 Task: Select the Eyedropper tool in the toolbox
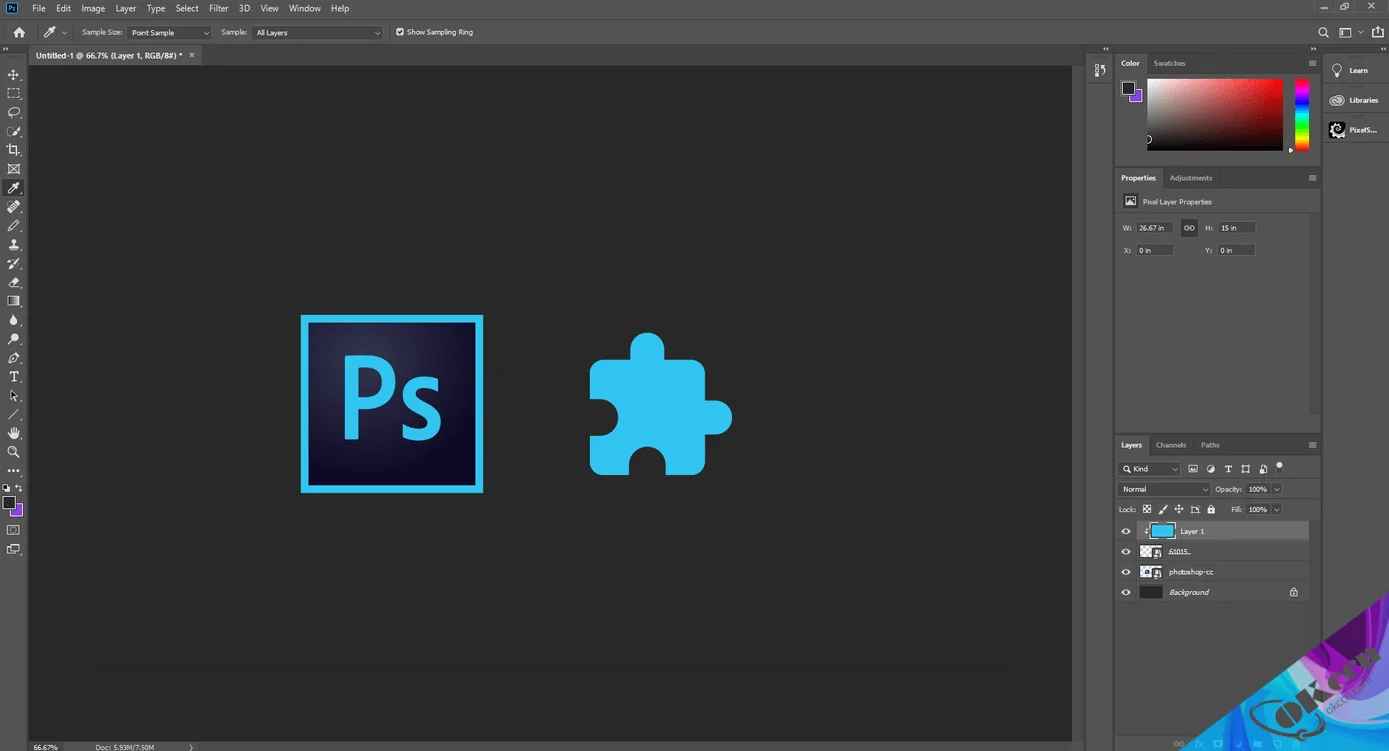(x=14, y=188)
